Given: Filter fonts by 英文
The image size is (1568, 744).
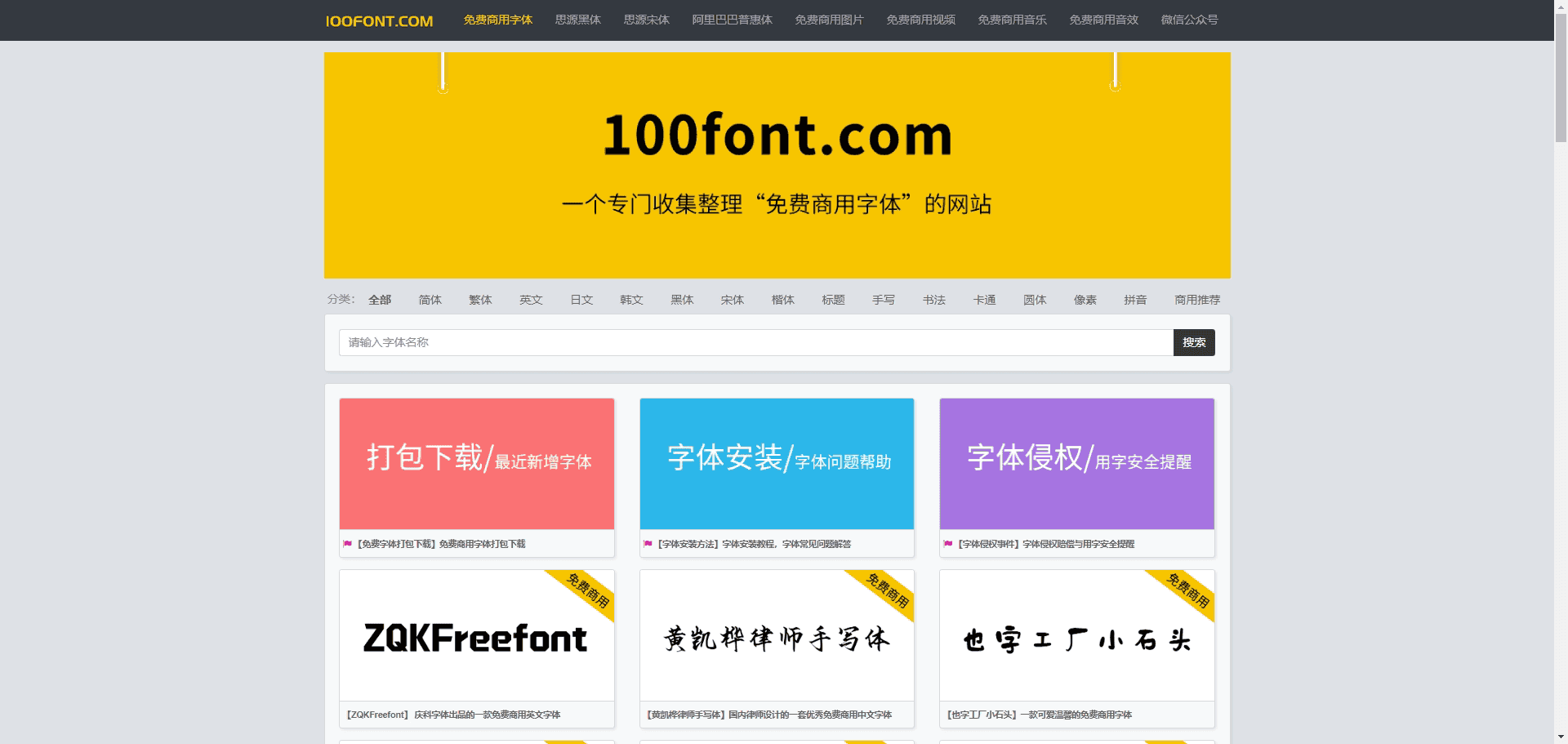Looking at the screenshot, I should coord(531,300).
